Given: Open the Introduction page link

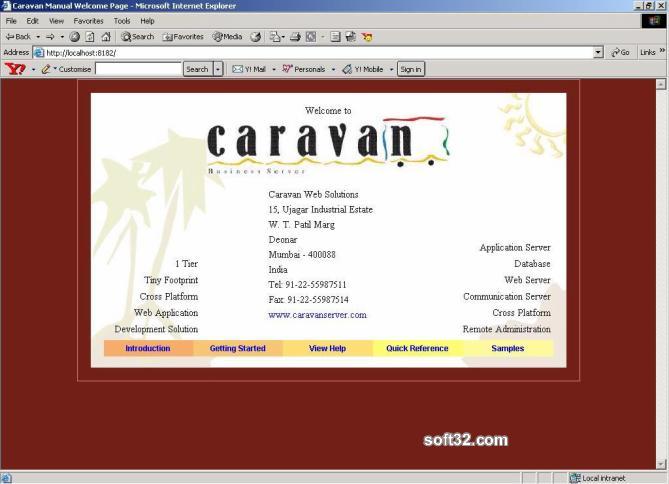Looking at the screenshot, I should click(x=148, y=348).
